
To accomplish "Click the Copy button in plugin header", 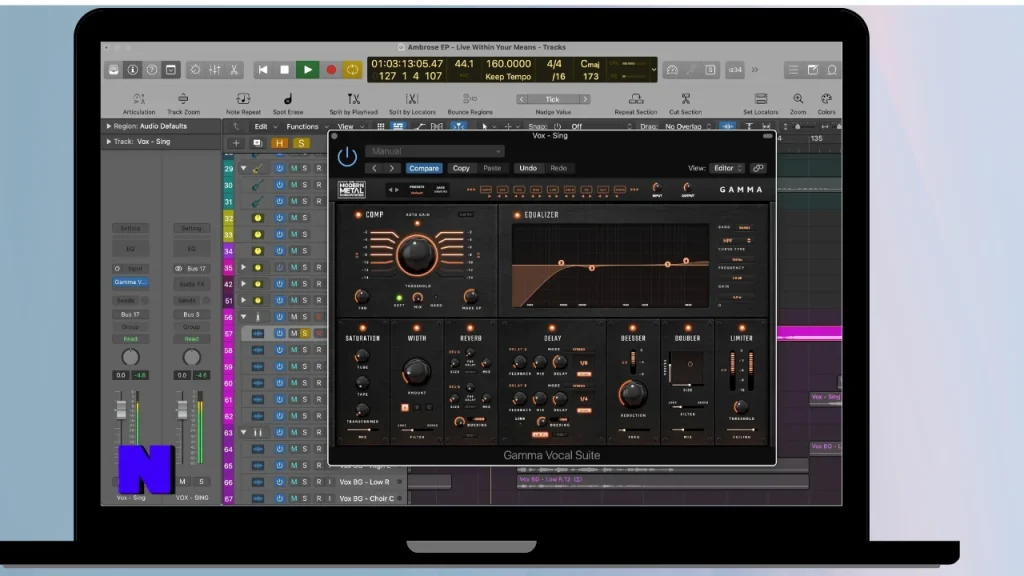I will point(461,168).
